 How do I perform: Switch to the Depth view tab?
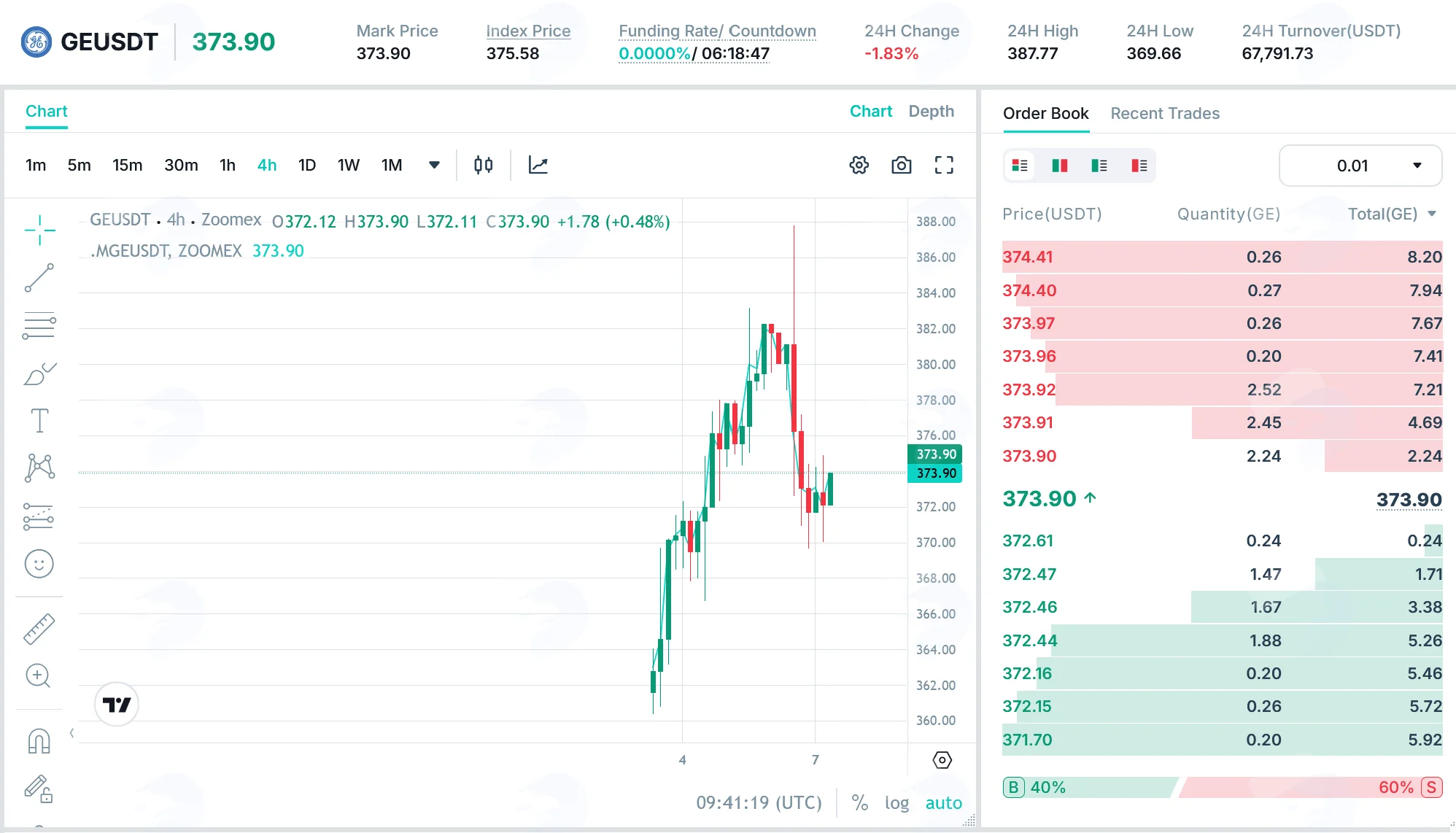pos(932,112)
